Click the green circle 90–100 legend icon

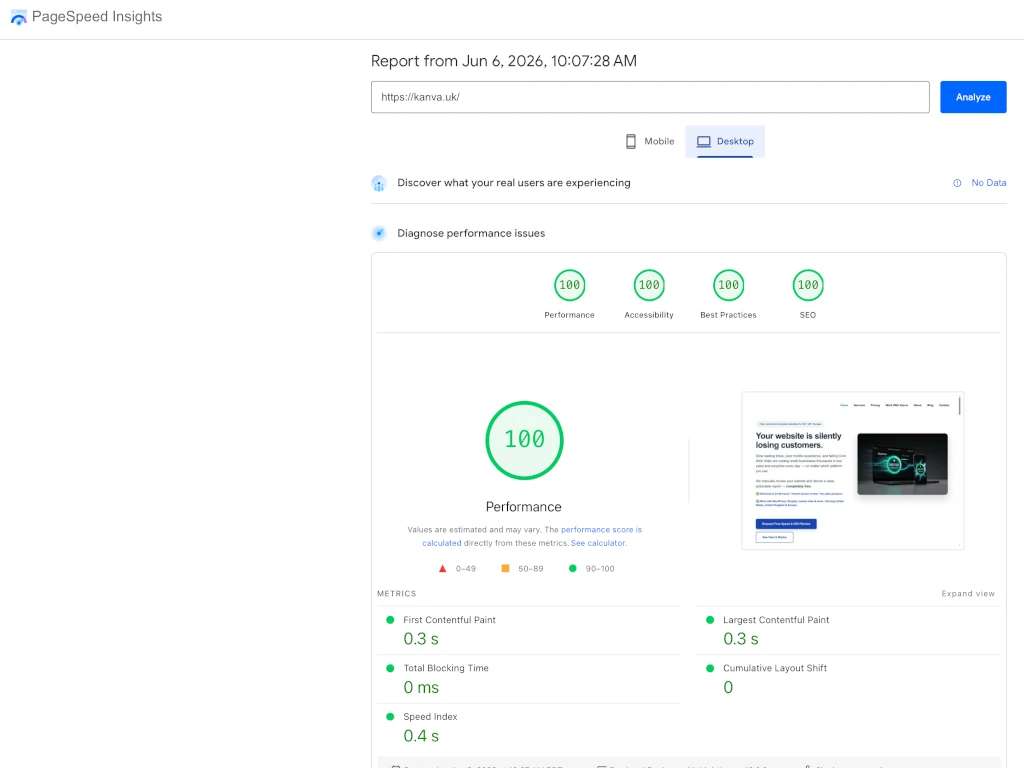click(573, 569)
